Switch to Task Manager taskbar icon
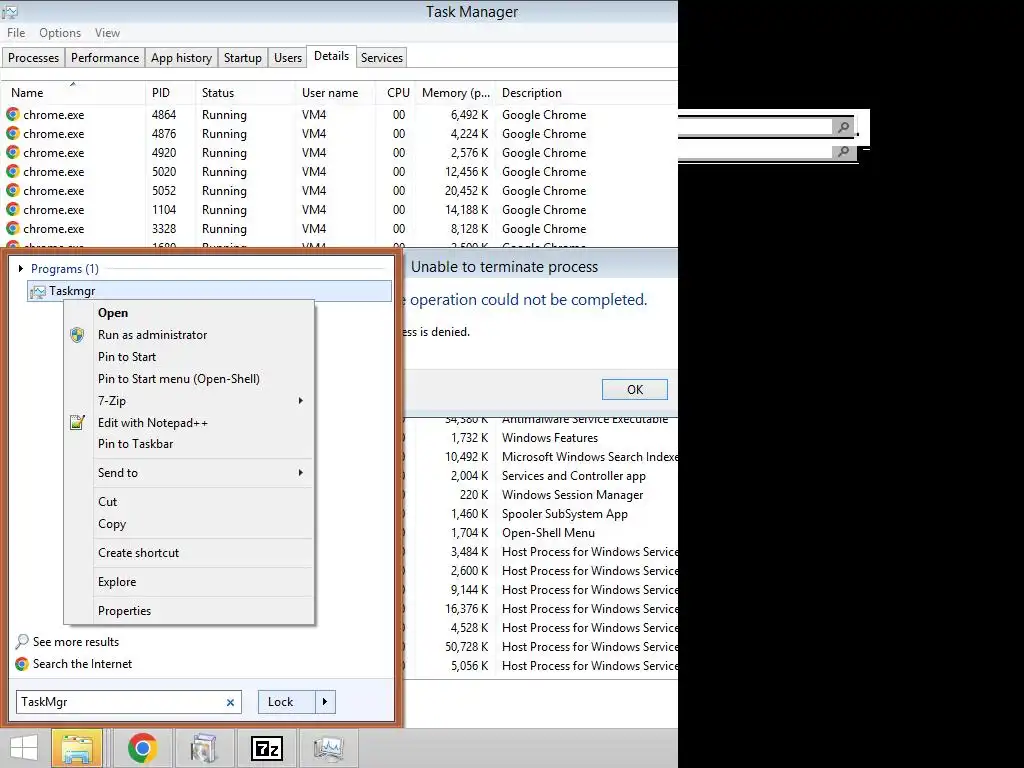 coord(328,748)
